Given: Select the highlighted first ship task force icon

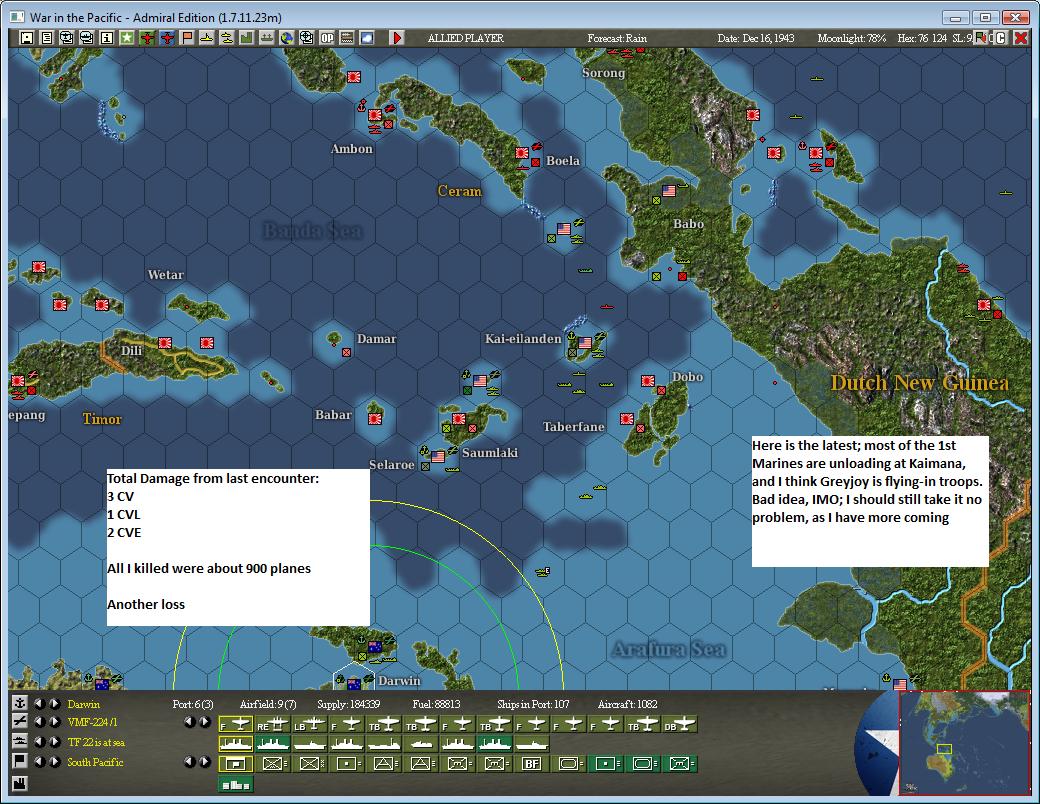Looking at the screenshot, I should 236,744.
